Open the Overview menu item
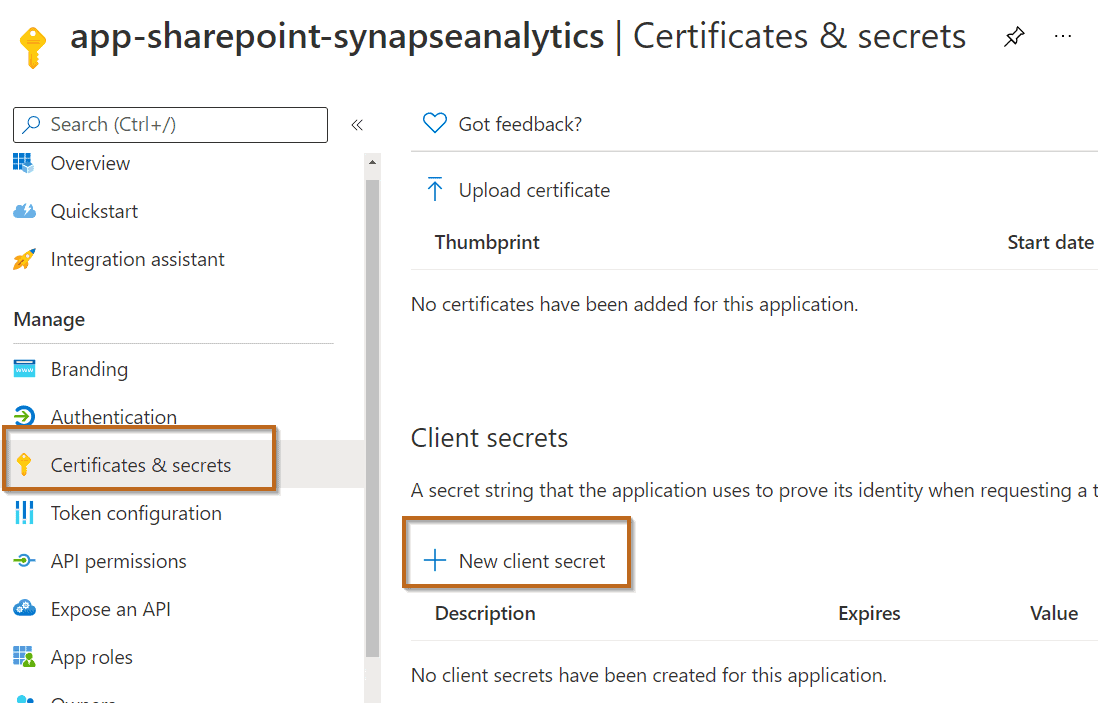Viewport: 1098px width, 703px height. (90, 163)
